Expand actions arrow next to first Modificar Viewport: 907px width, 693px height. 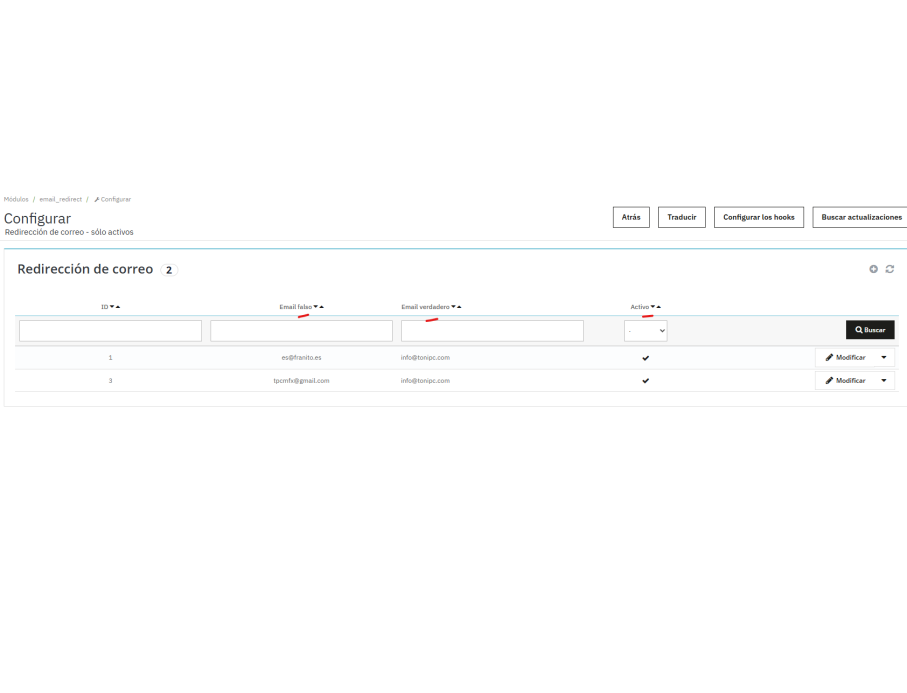pos(884,357)
